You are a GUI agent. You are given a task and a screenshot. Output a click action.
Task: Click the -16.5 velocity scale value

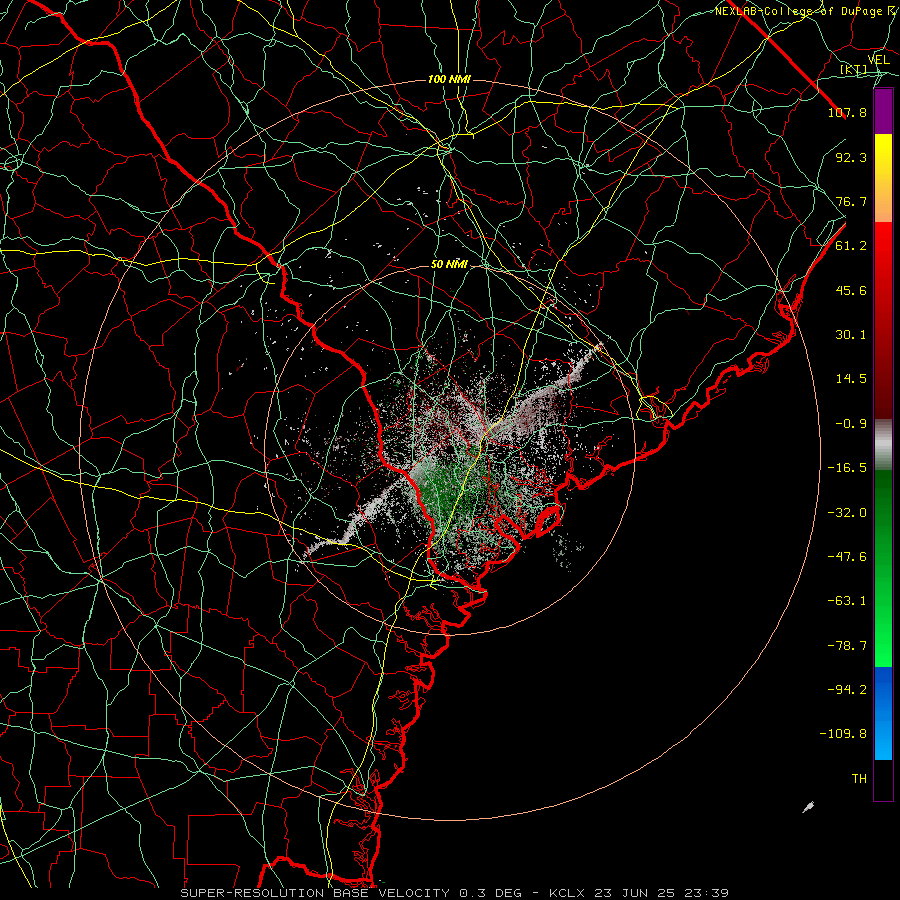(847, 468)
